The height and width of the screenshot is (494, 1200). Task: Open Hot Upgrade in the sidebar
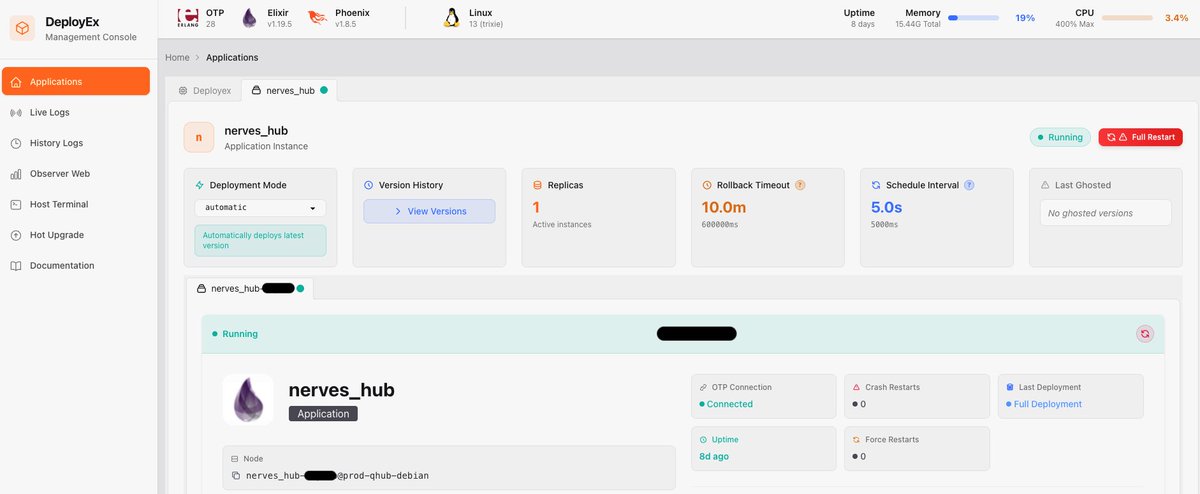pyautogui.click(x=76, y=235)
